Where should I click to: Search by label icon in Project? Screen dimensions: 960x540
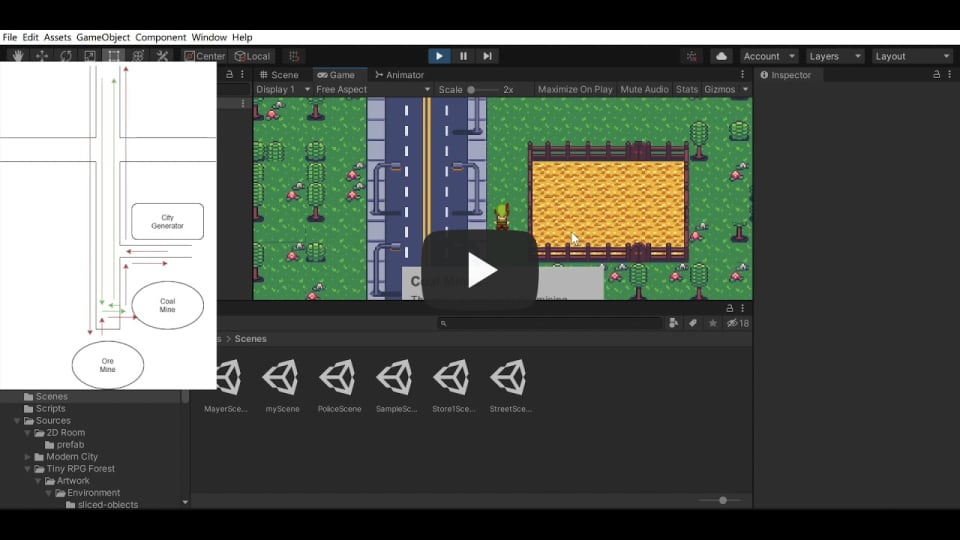693,323
